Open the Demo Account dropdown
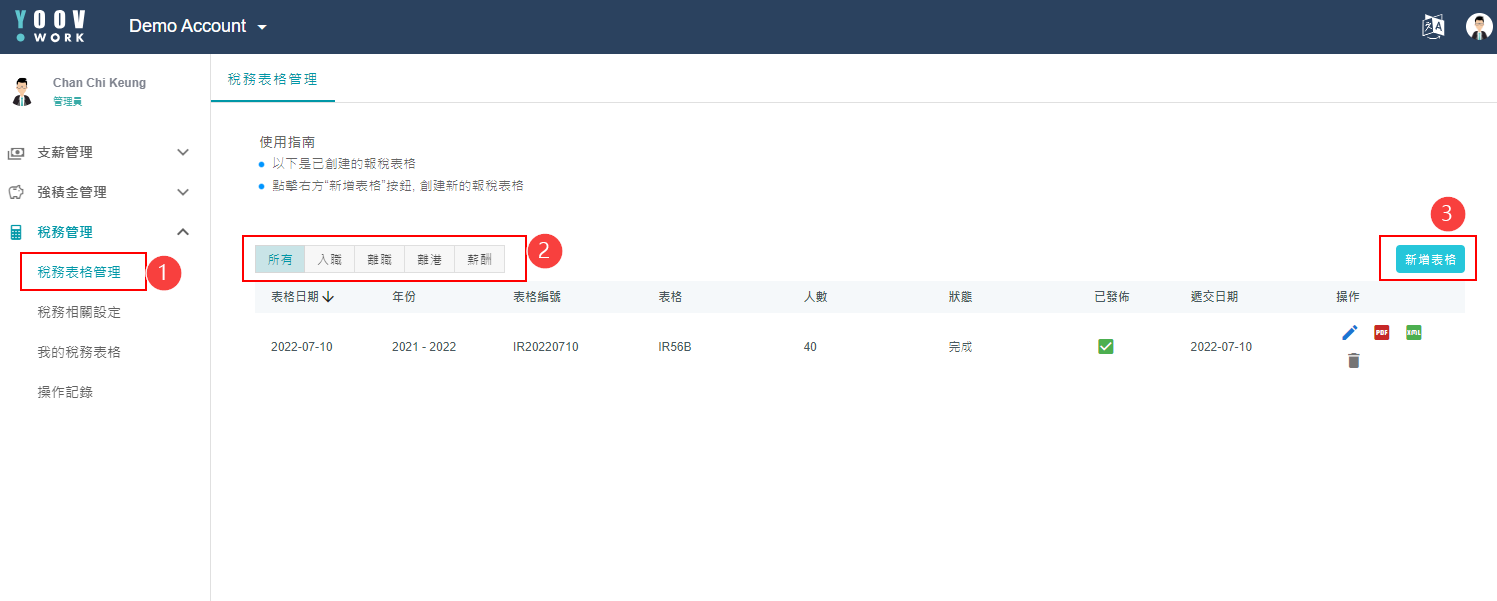 click(x=198, y=26)
